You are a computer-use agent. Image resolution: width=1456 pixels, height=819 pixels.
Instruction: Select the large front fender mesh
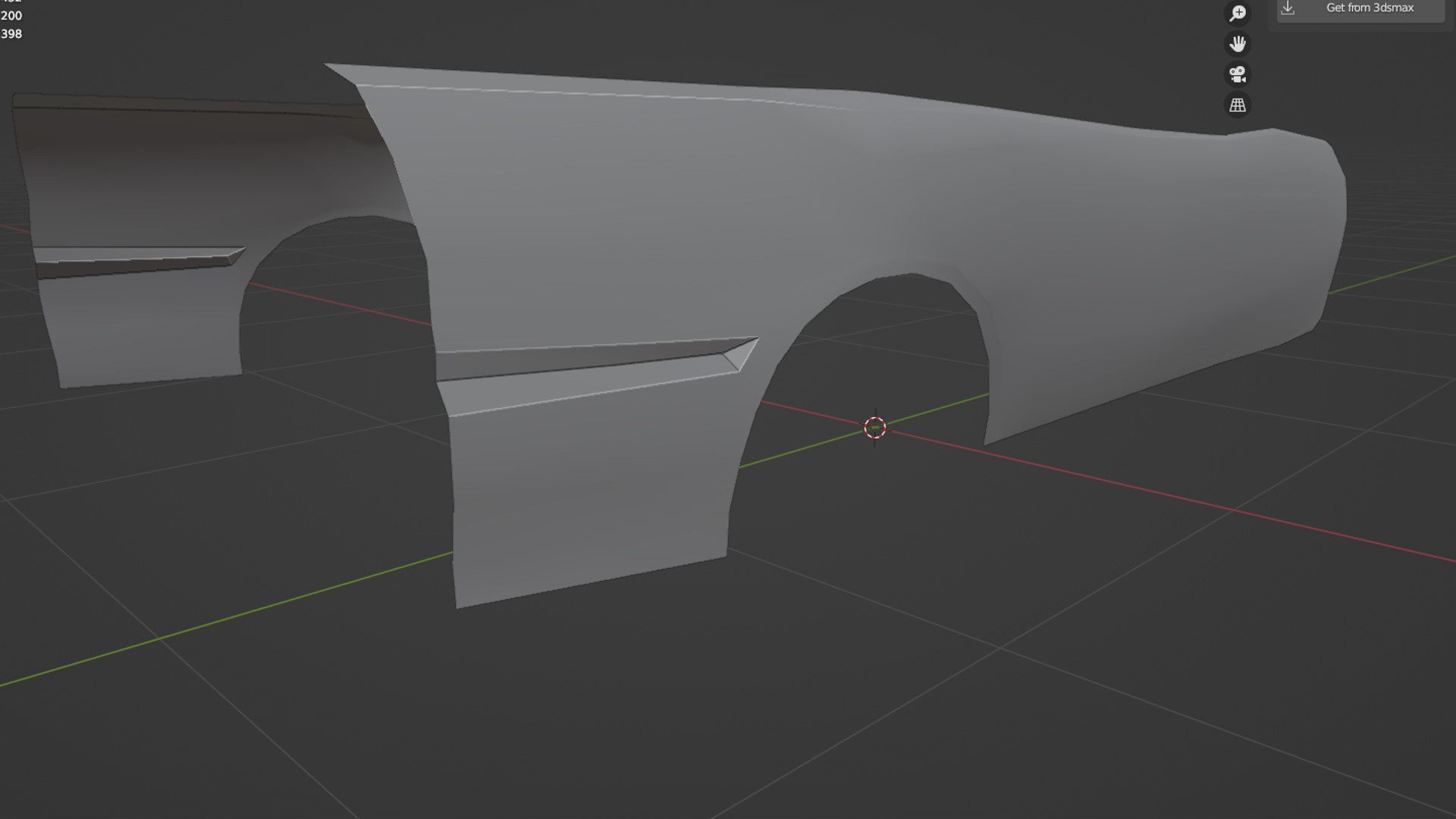click(682, 212)
